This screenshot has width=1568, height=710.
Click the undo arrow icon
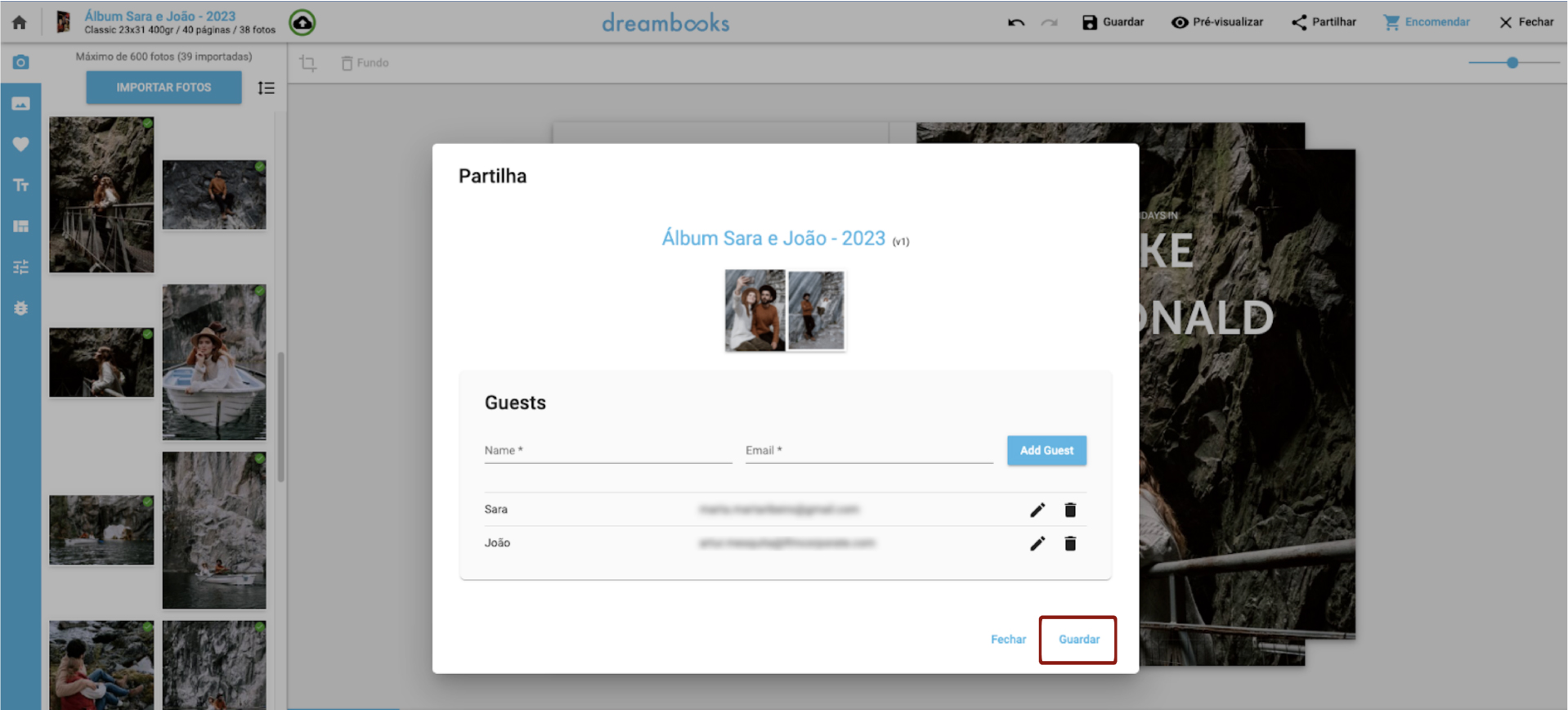click(1015, 22)
